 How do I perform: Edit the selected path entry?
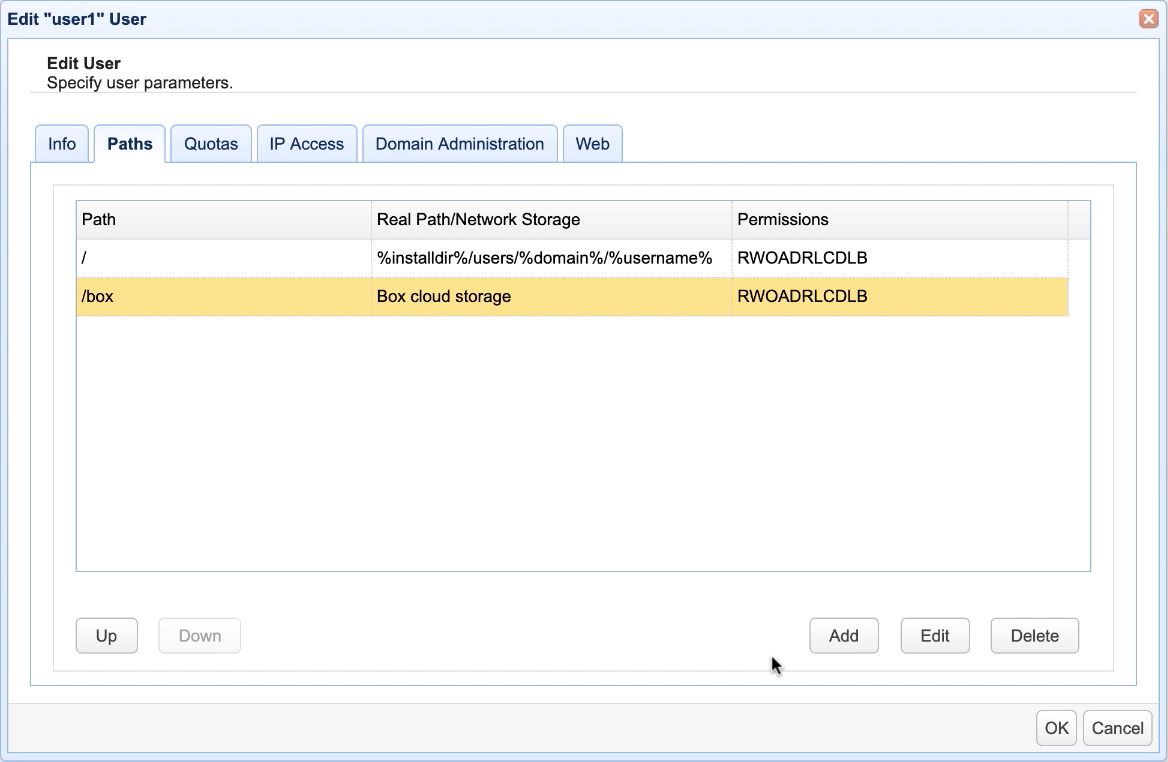coord(934,635)
